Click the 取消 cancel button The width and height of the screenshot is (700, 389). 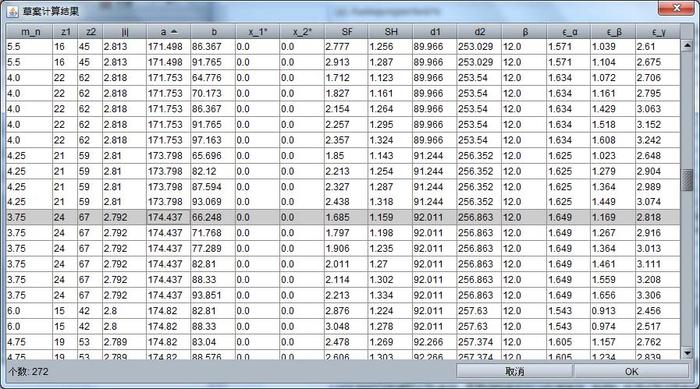[x=514, y=372]
